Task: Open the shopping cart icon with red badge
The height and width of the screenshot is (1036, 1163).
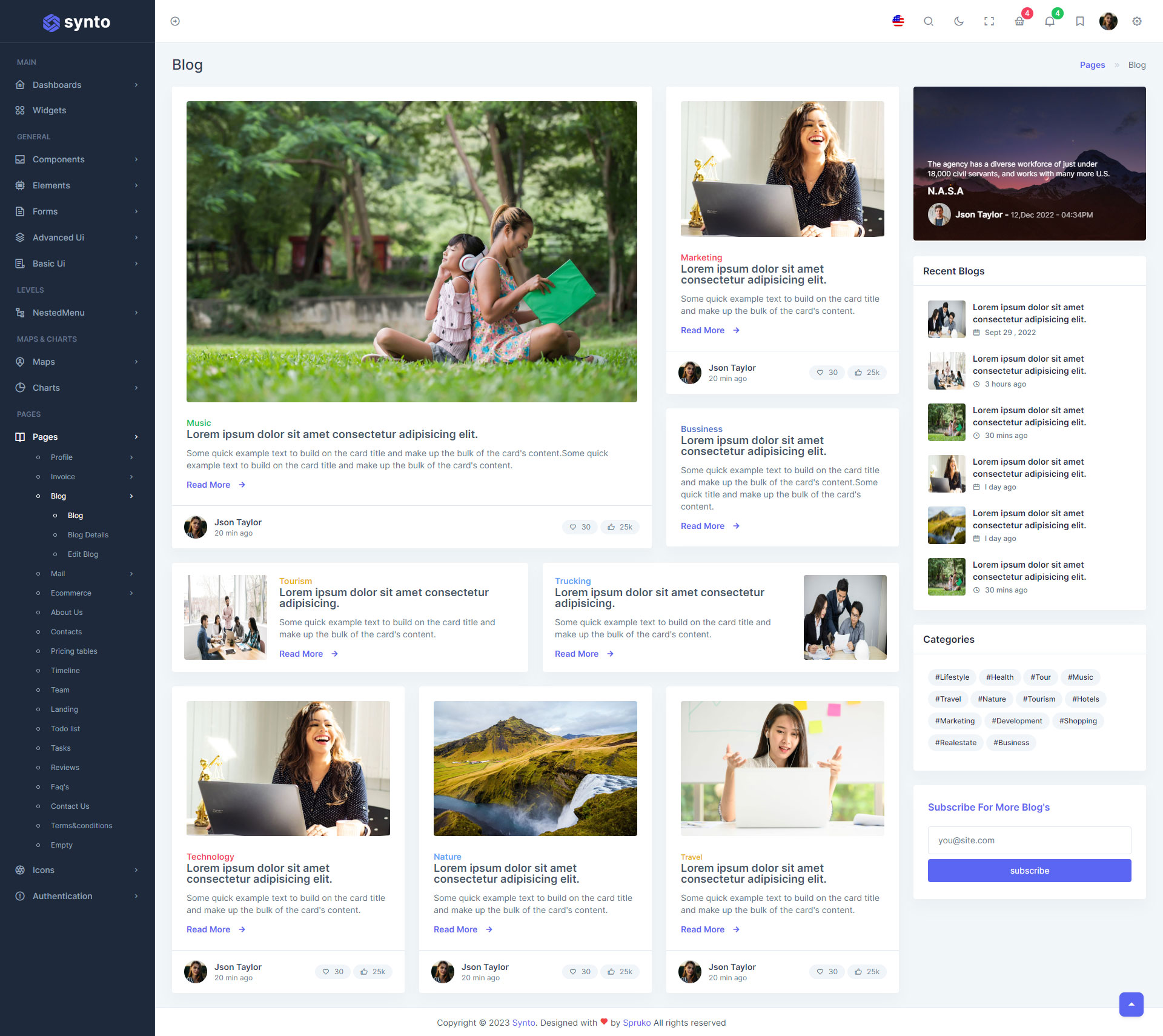Action: coord(1019,21)
